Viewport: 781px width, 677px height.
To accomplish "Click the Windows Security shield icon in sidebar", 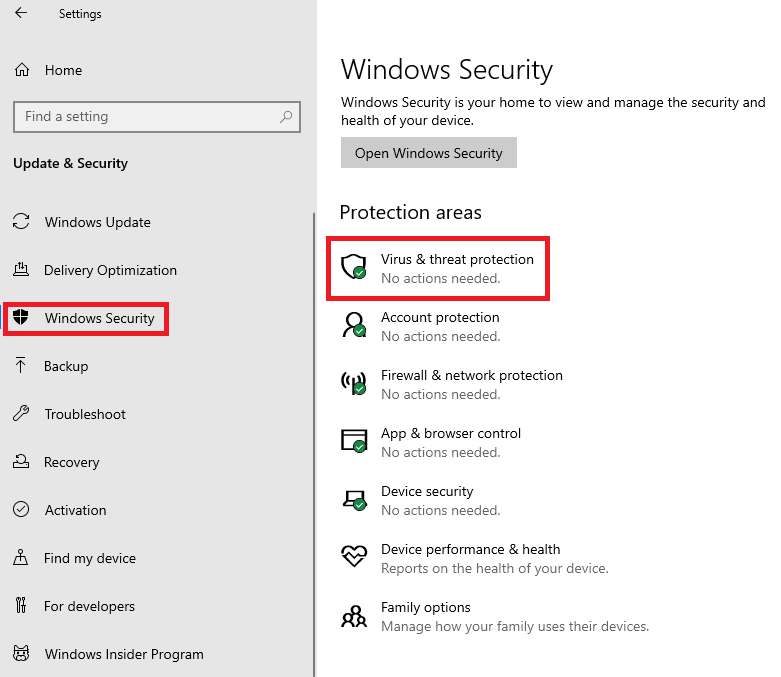I will [20, 317].
